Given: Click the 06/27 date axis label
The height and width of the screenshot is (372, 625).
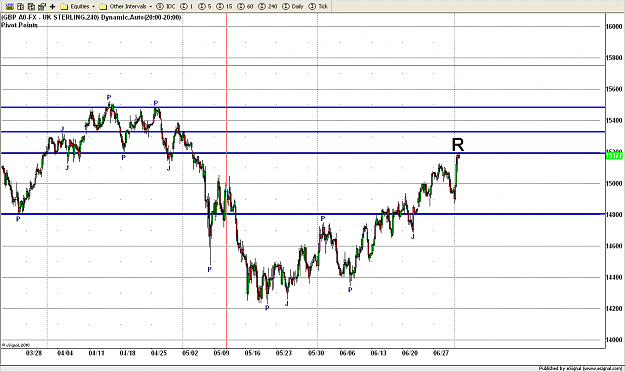Looking at the screenshot, I should tap(441, 353).
